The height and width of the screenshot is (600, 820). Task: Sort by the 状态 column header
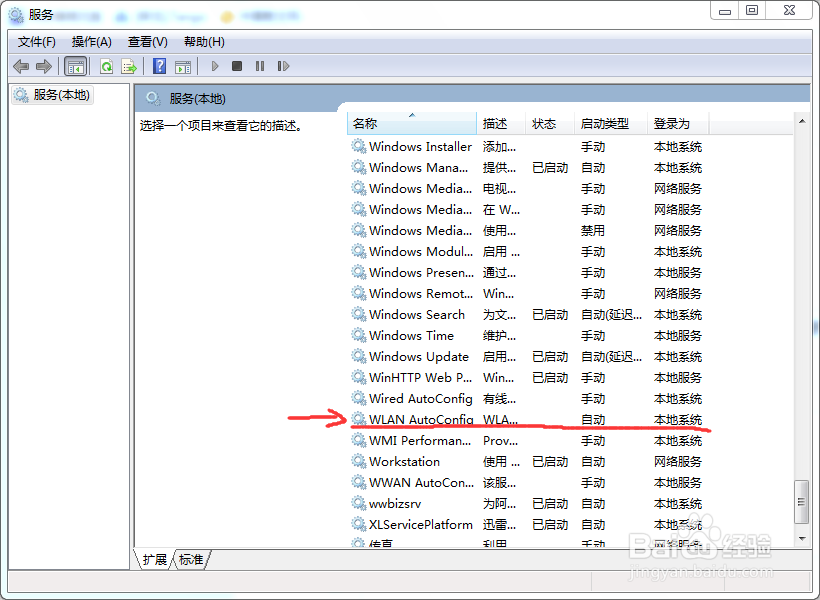(550, 124)
